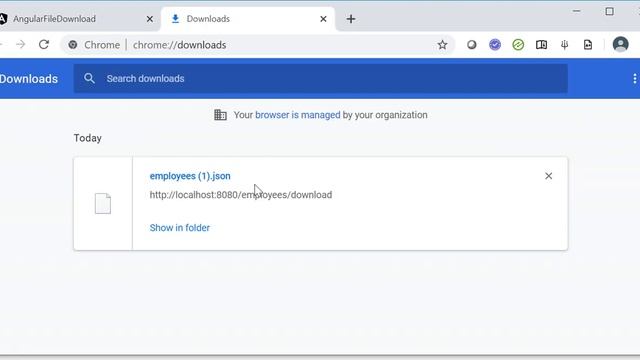
Task: Click the trident-shaped extension icon
Action: tap(564, 45)
